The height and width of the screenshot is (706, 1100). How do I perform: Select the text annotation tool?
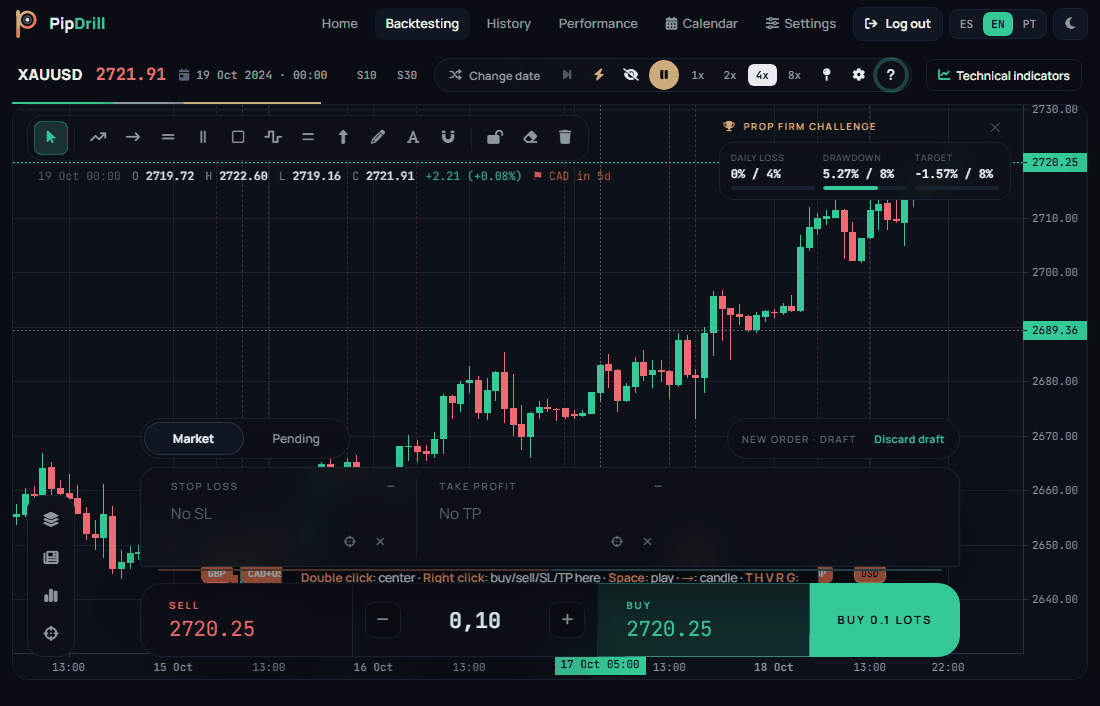pyautogui.click(x=413, y=137)
